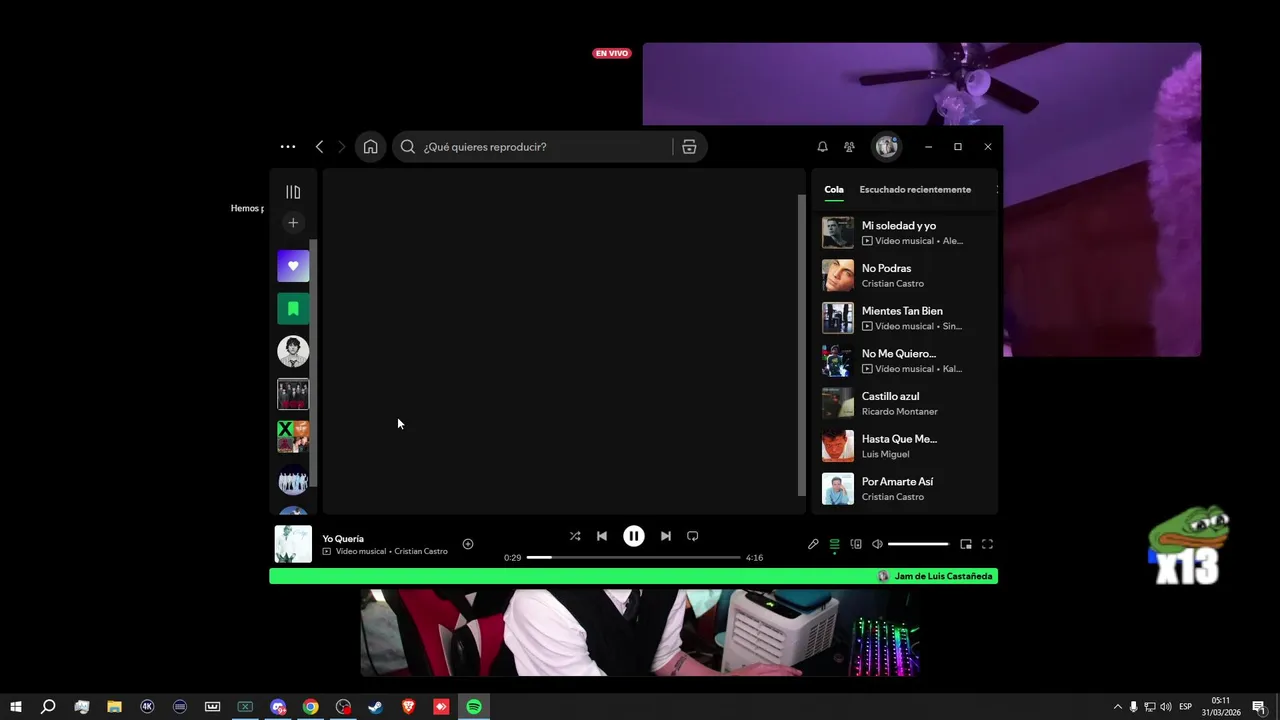Open the notifications bell
The height and width of the screenshot is (720, 1280).
point(822,147)
